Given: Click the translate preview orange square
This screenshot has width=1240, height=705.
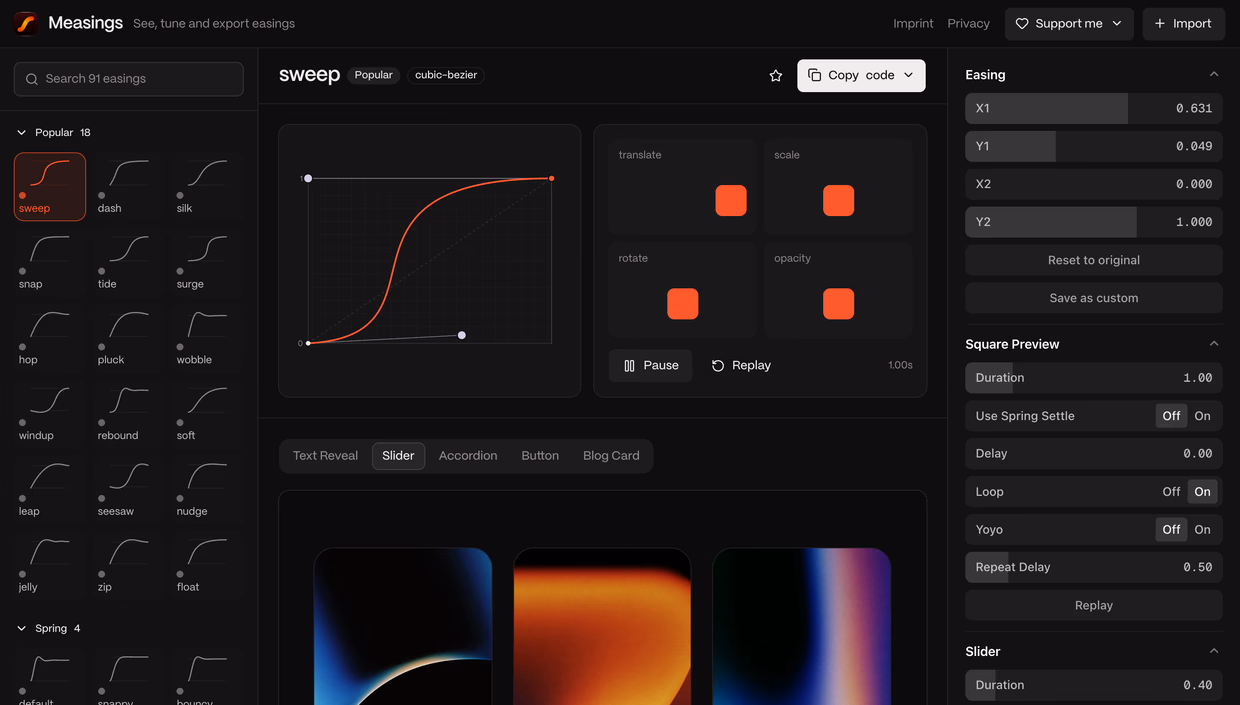Looking at the screenshot, I should coord(731,200).
